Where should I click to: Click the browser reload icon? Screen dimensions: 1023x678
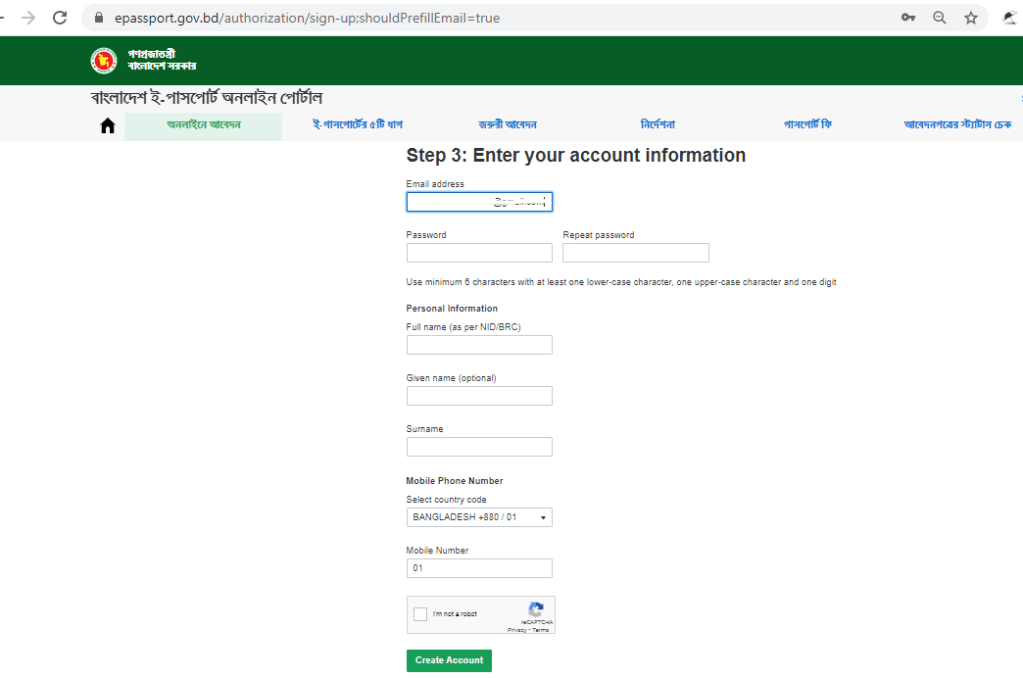tap(60, 18)
